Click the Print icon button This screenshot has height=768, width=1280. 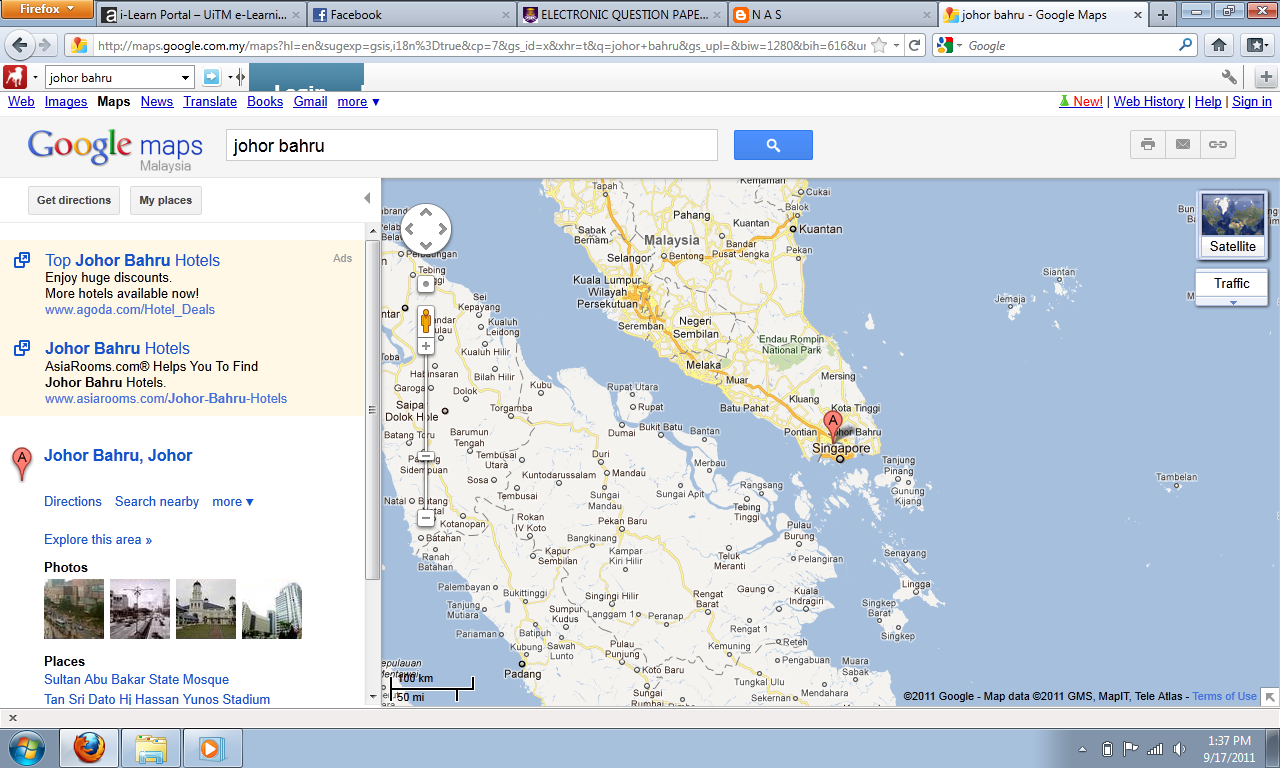coord(1148,145)
